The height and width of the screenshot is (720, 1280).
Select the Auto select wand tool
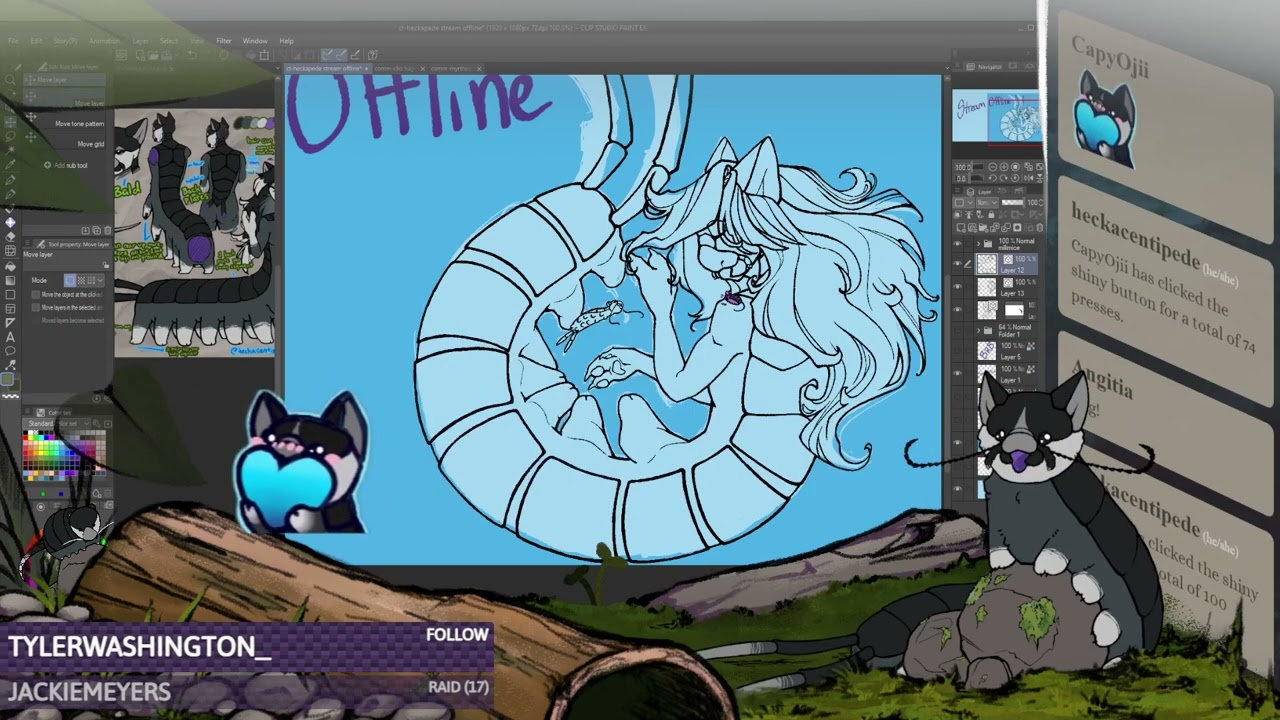[10, 150]
